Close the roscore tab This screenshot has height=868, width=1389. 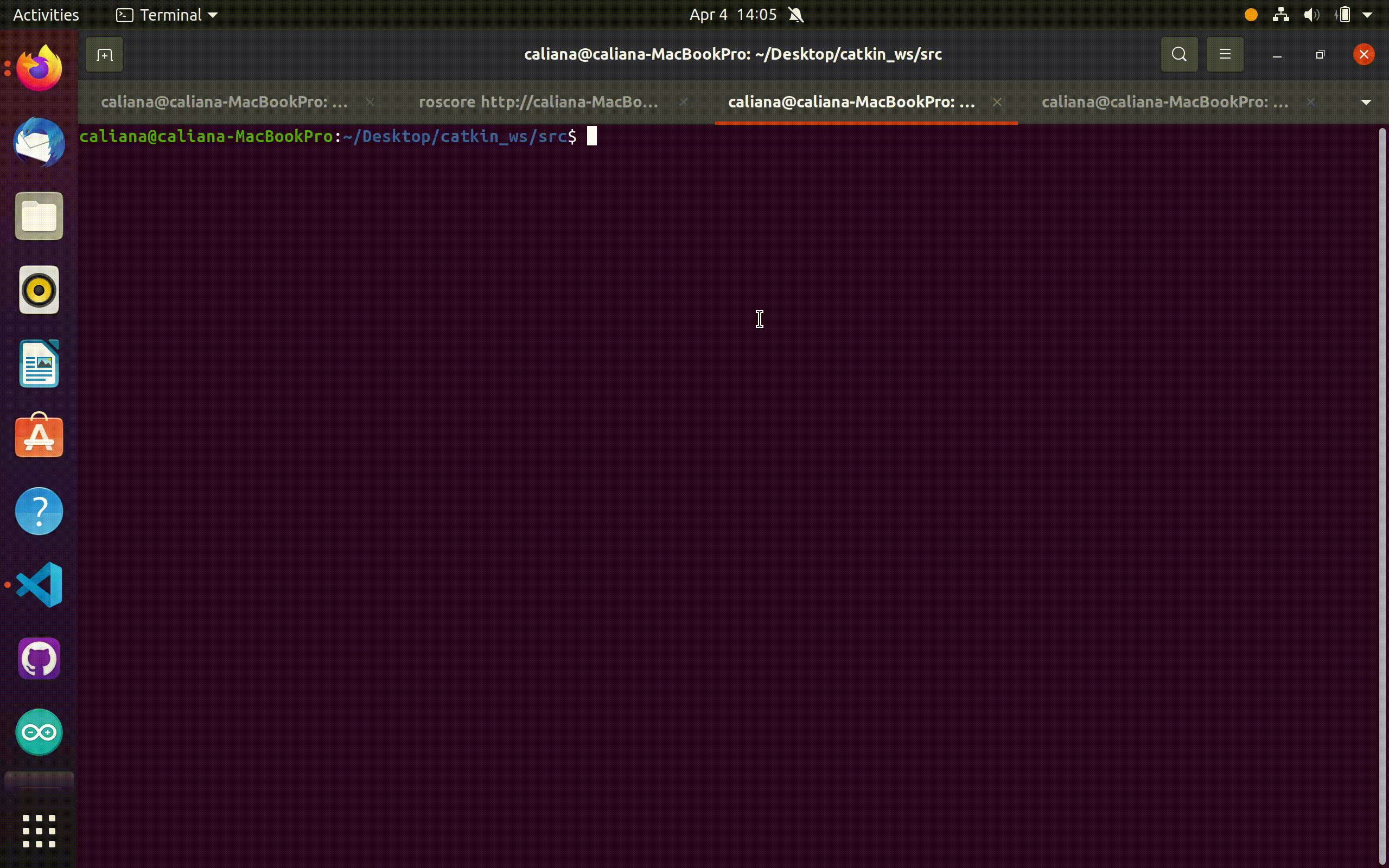[x=684, y=102]
